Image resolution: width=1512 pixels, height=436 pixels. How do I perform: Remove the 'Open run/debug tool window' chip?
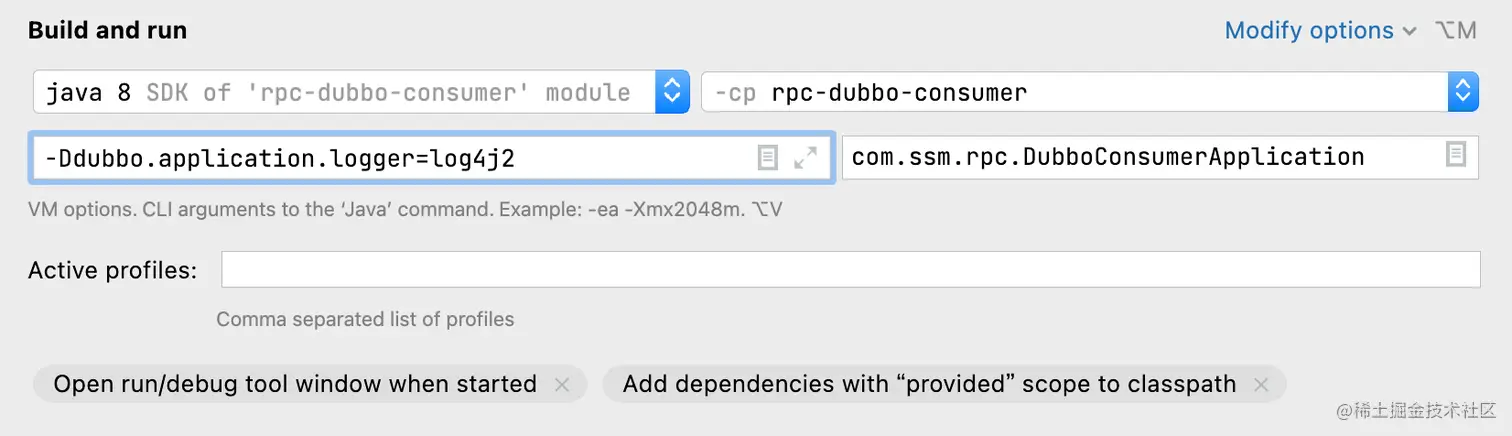point(562,384)
